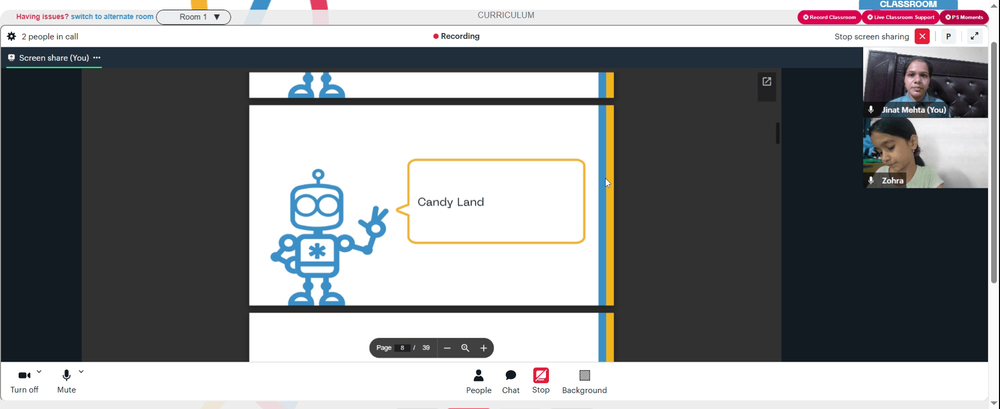Screen dimensions: 1000x409
Task: Open the CURRICULUM tab
Action: click(x=506, y=15)
